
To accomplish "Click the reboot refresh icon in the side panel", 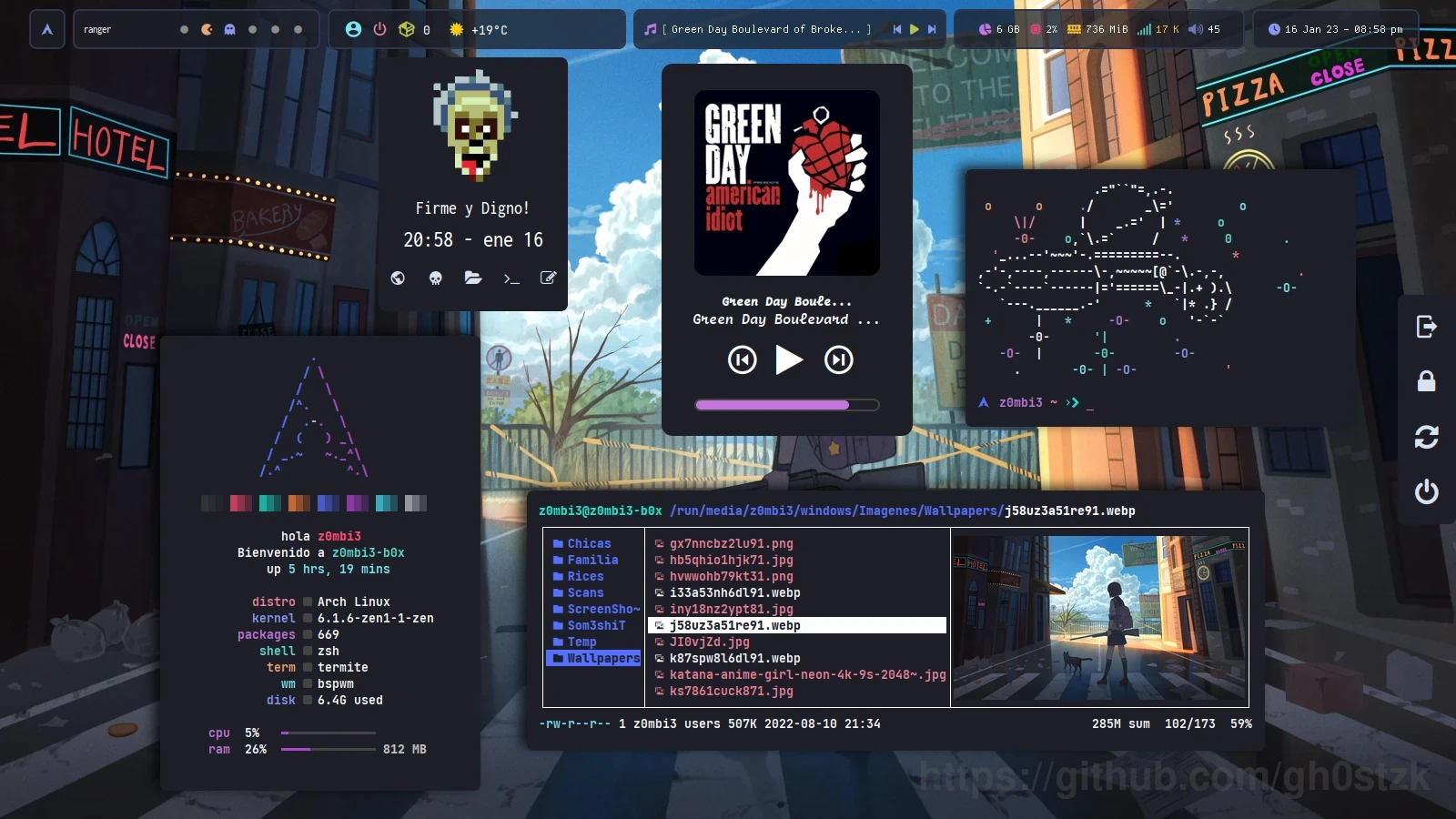I will click(x=1426, y=437).
